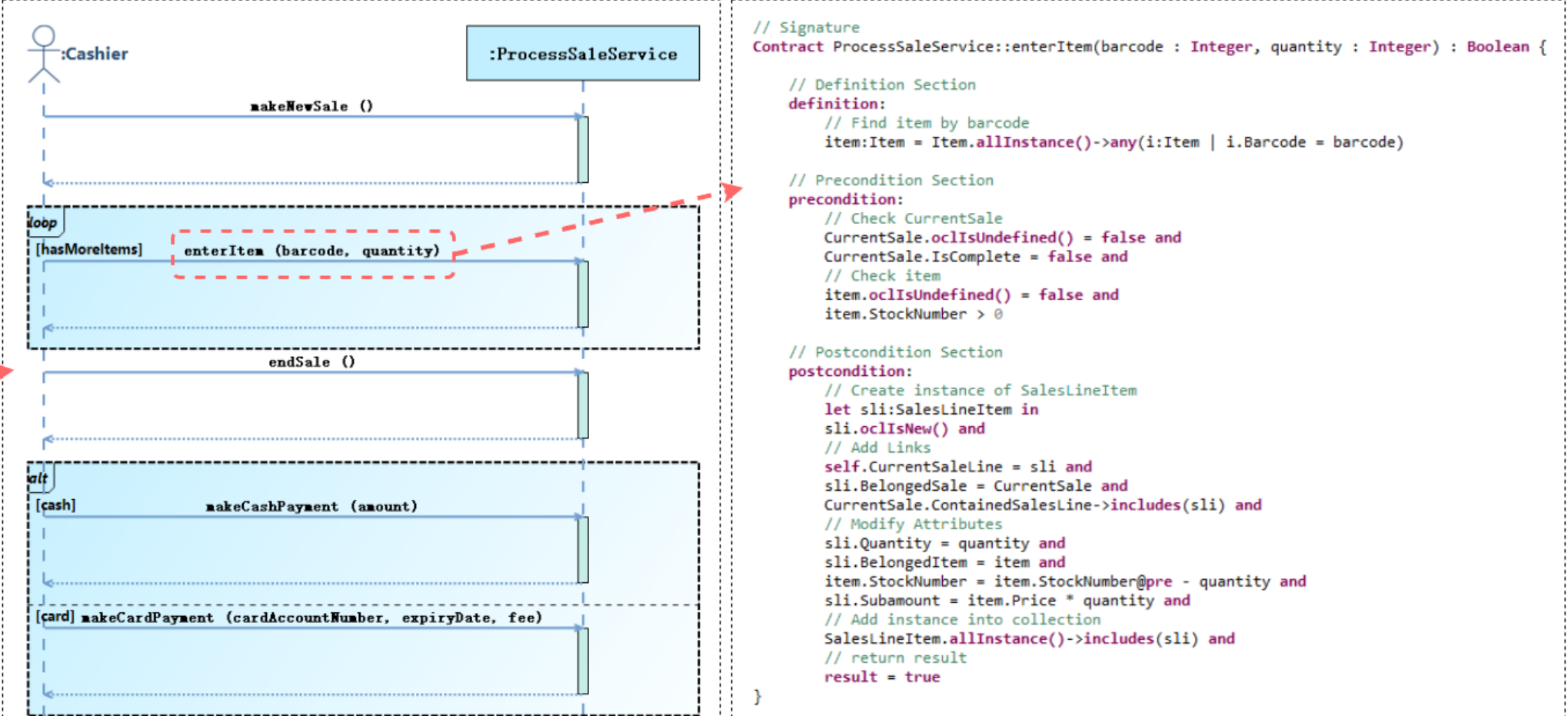Click the 'CurrentSale.ContainedSalesLine->includes(sli) and' line
Image resolution: width=1568 pixels, height=716 pixels.
pos(1043,505)
